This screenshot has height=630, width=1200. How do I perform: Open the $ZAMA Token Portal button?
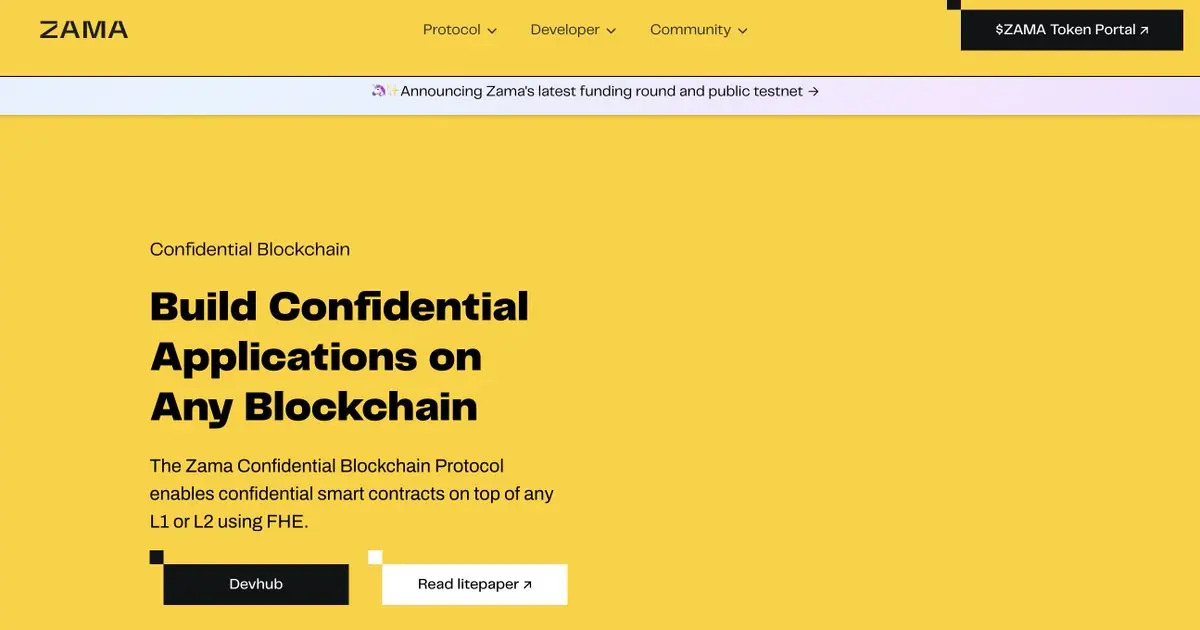coord(1071,30)
